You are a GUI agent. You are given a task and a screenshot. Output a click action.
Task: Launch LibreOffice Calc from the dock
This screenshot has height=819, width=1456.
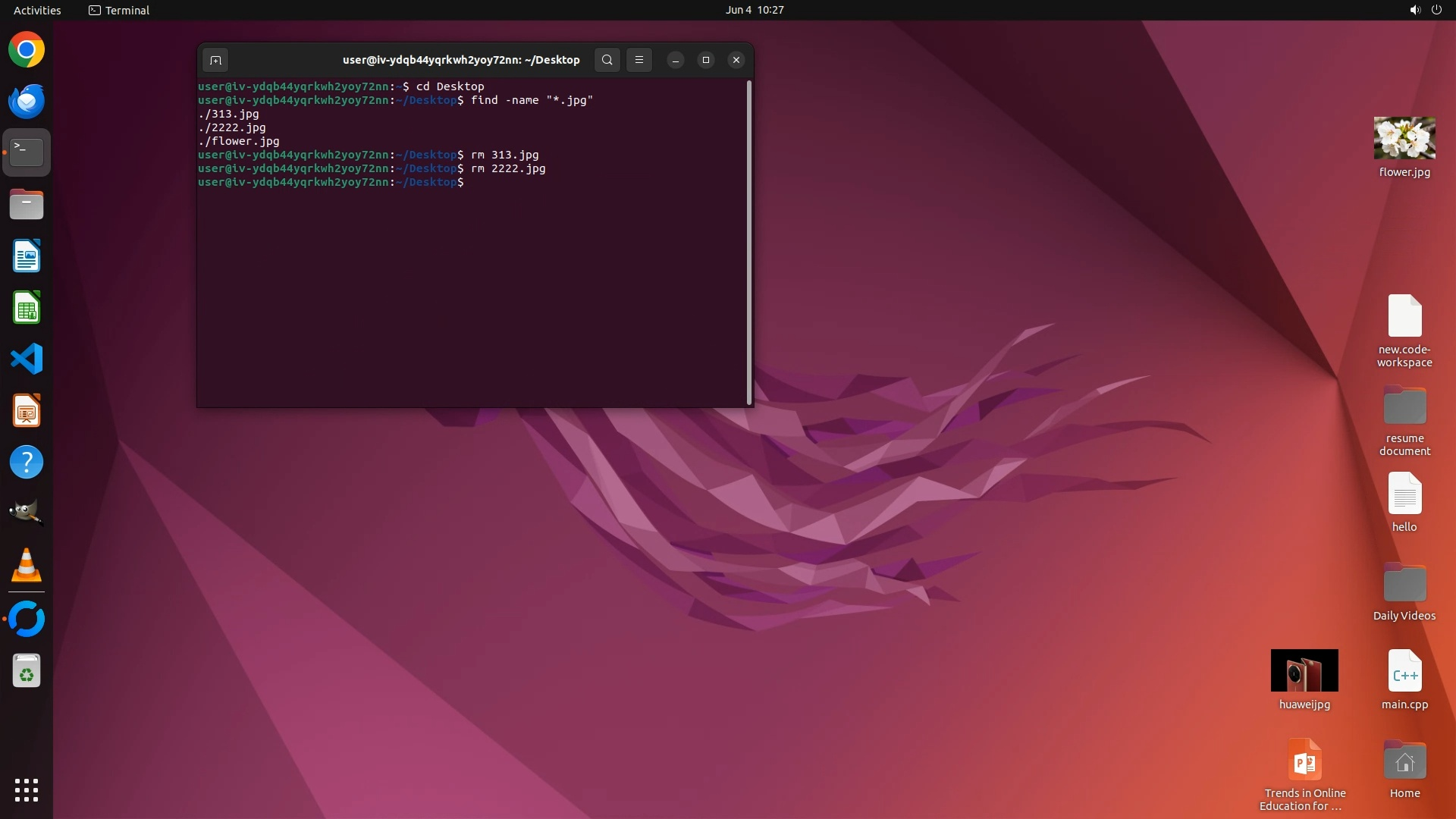pos(27,308)
